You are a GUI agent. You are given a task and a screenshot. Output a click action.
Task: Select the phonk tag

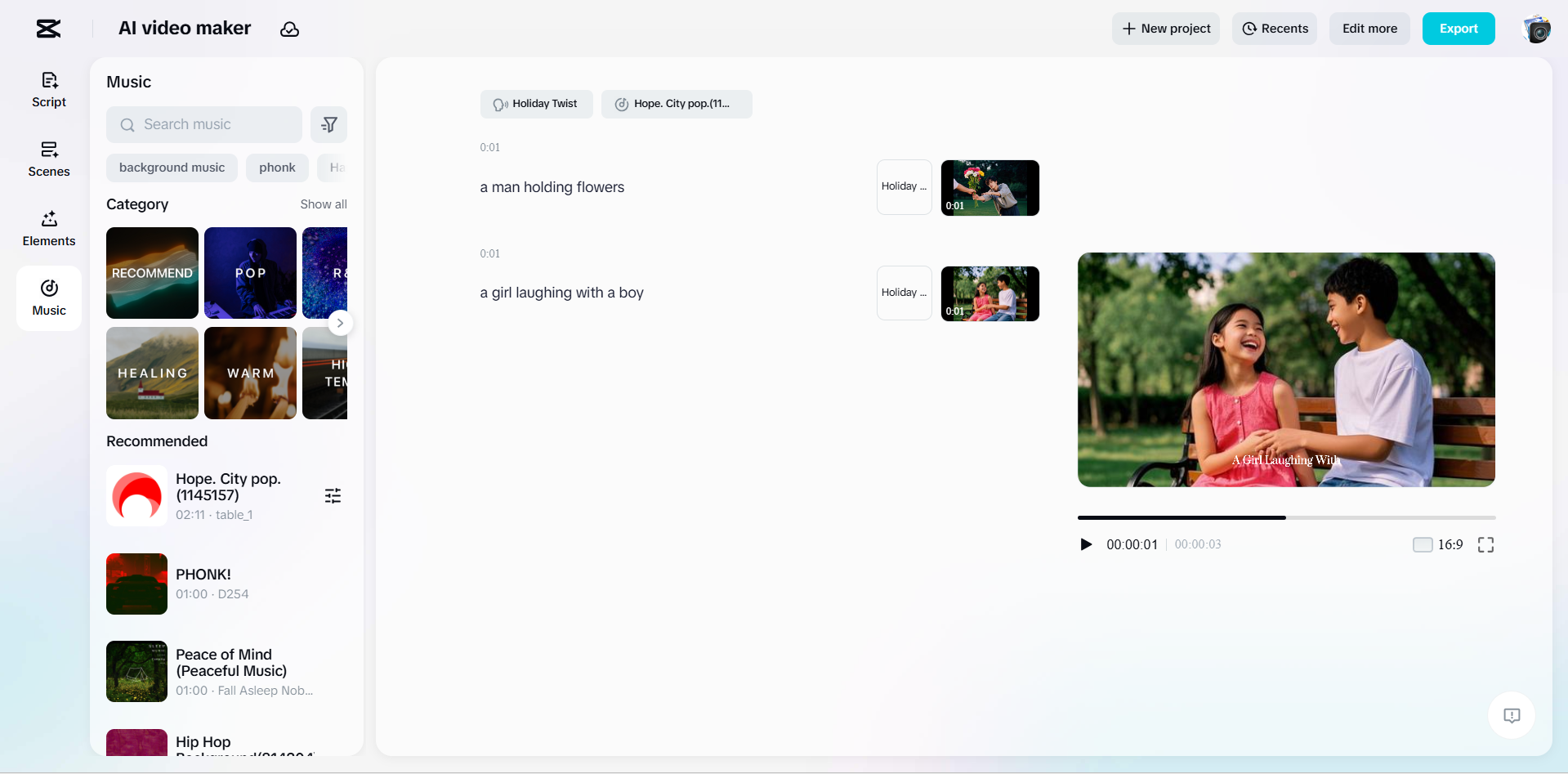(276, 167)
